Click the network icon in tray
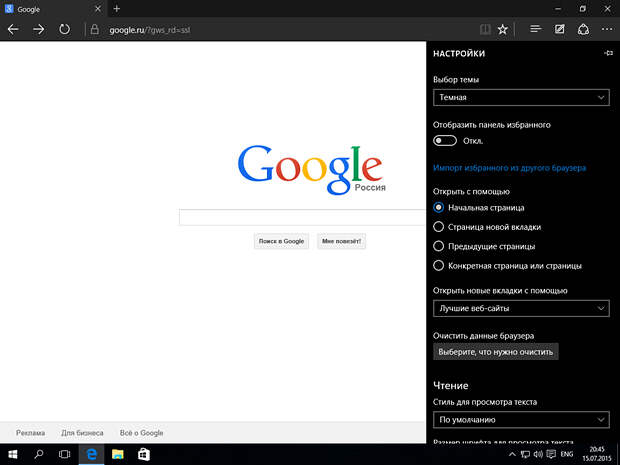This screenshot has height=465, width=620. point(525,454)
